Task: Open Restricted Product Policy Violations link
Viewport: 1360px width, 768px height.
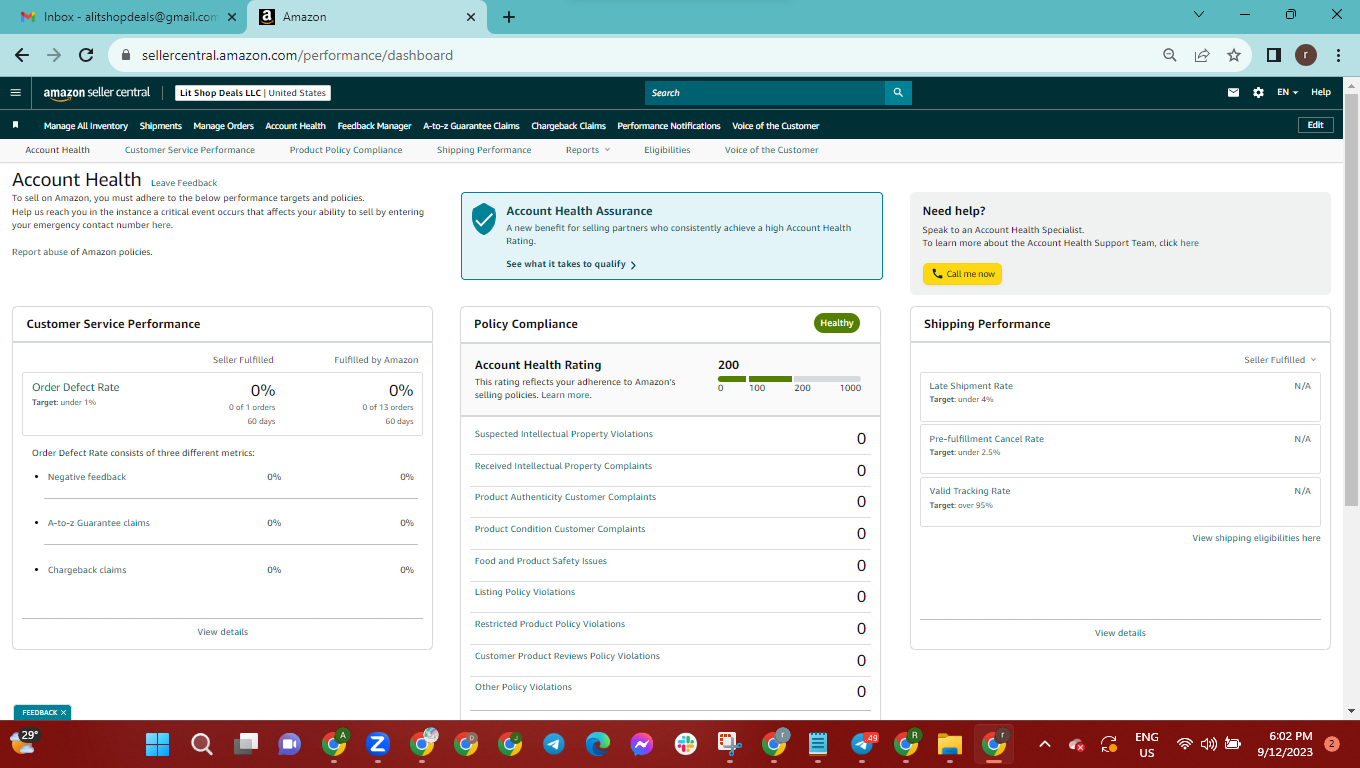Action: tap(550, 624)
